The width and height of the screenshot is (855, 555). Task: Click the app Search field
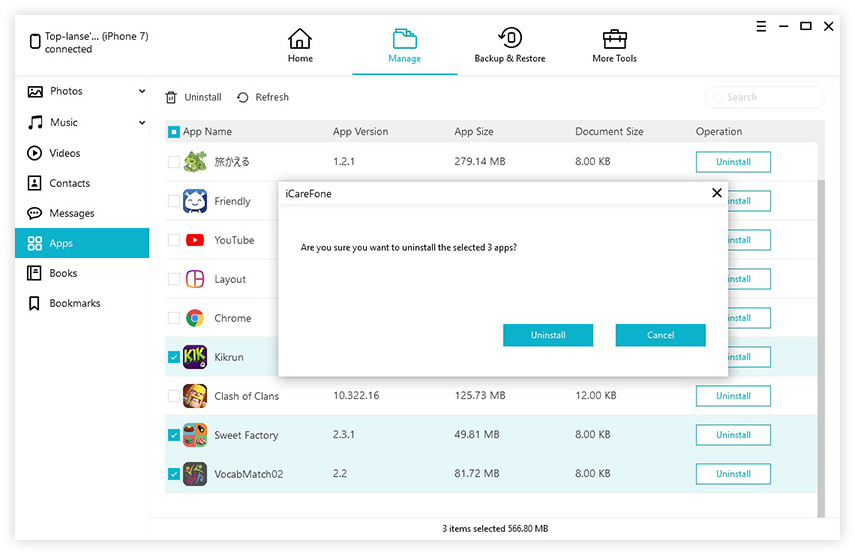[x=766, y=98]
